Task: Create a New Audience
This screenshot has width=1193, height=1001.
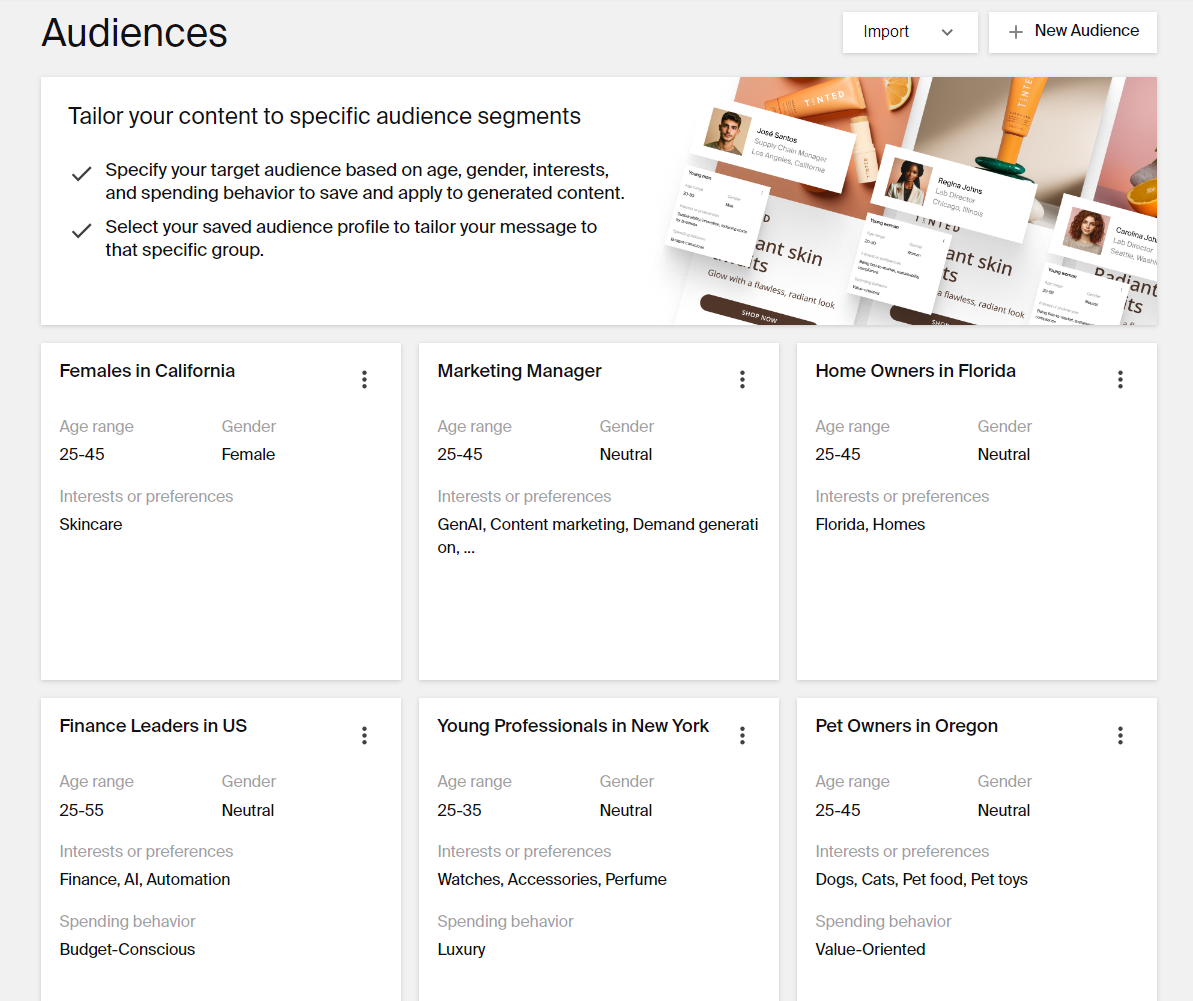Action: pos(1072,31)
